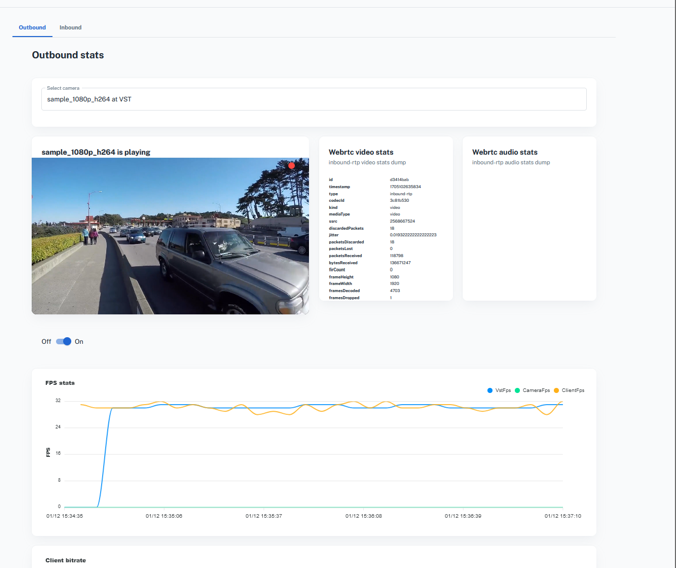Select the Outbound tab

pyautogui.click(x=32, y=27)
